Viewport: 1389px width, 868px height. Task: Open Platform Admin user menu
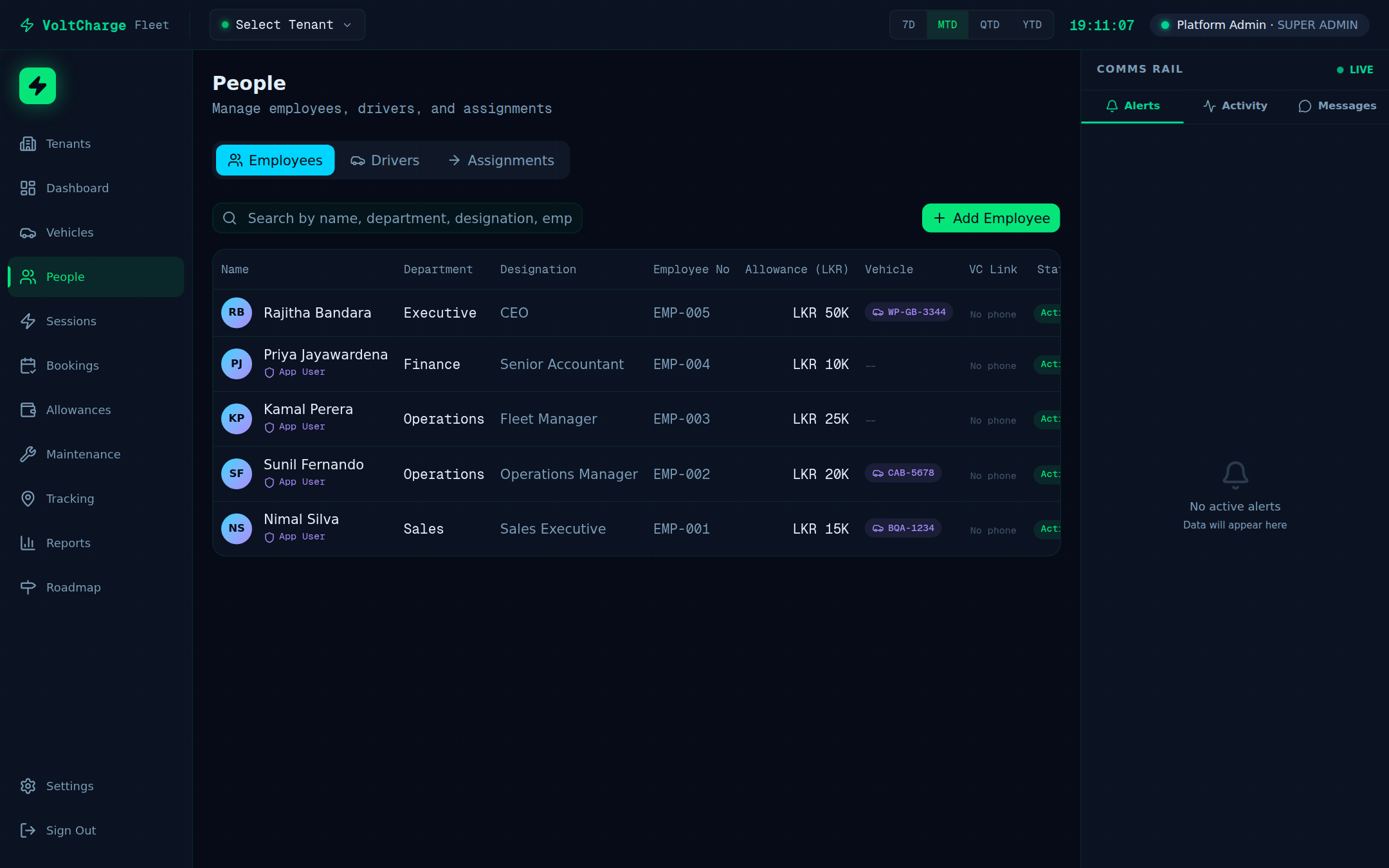coord(1259,25)
